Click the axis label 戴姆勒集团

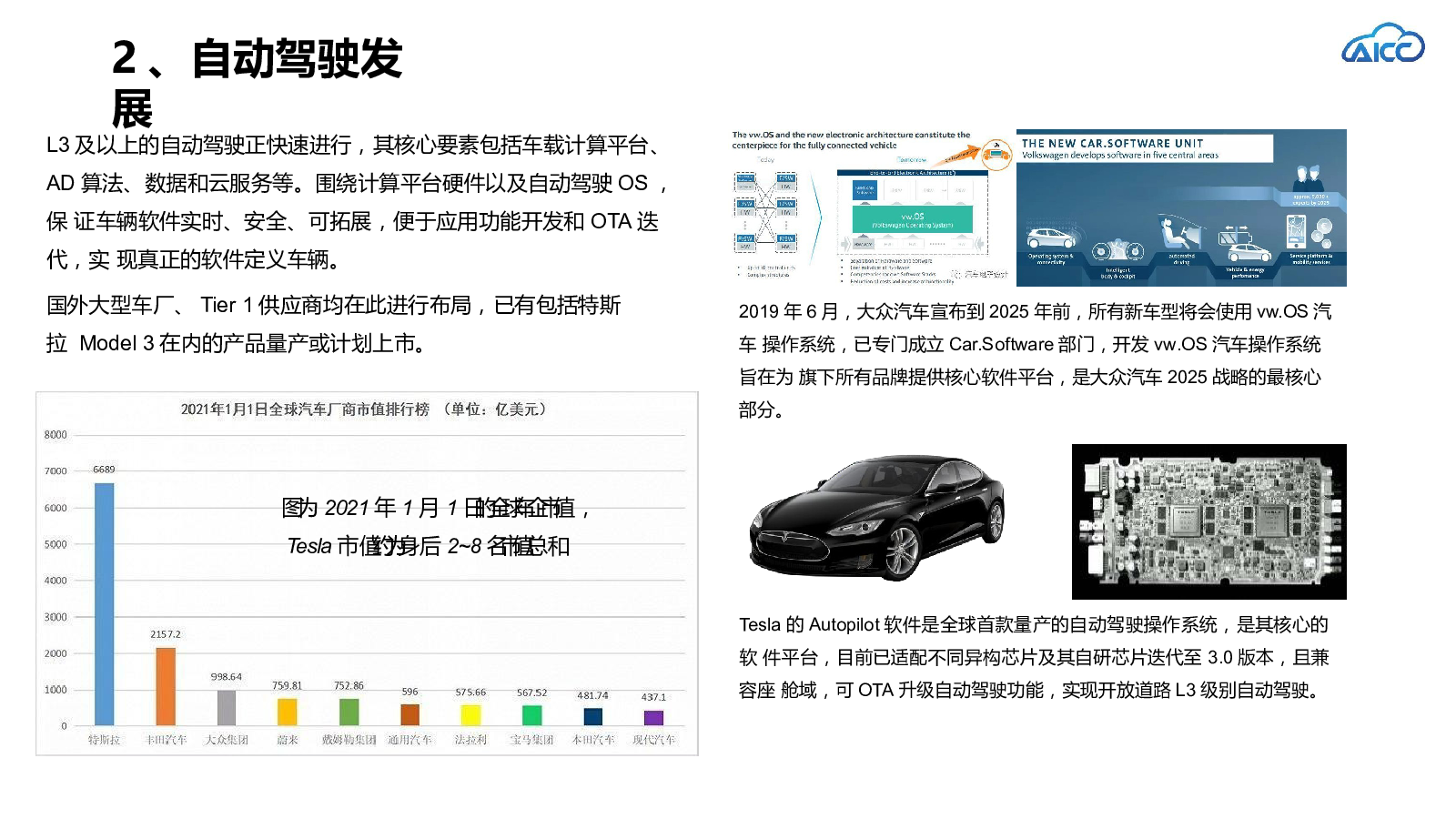349,740
